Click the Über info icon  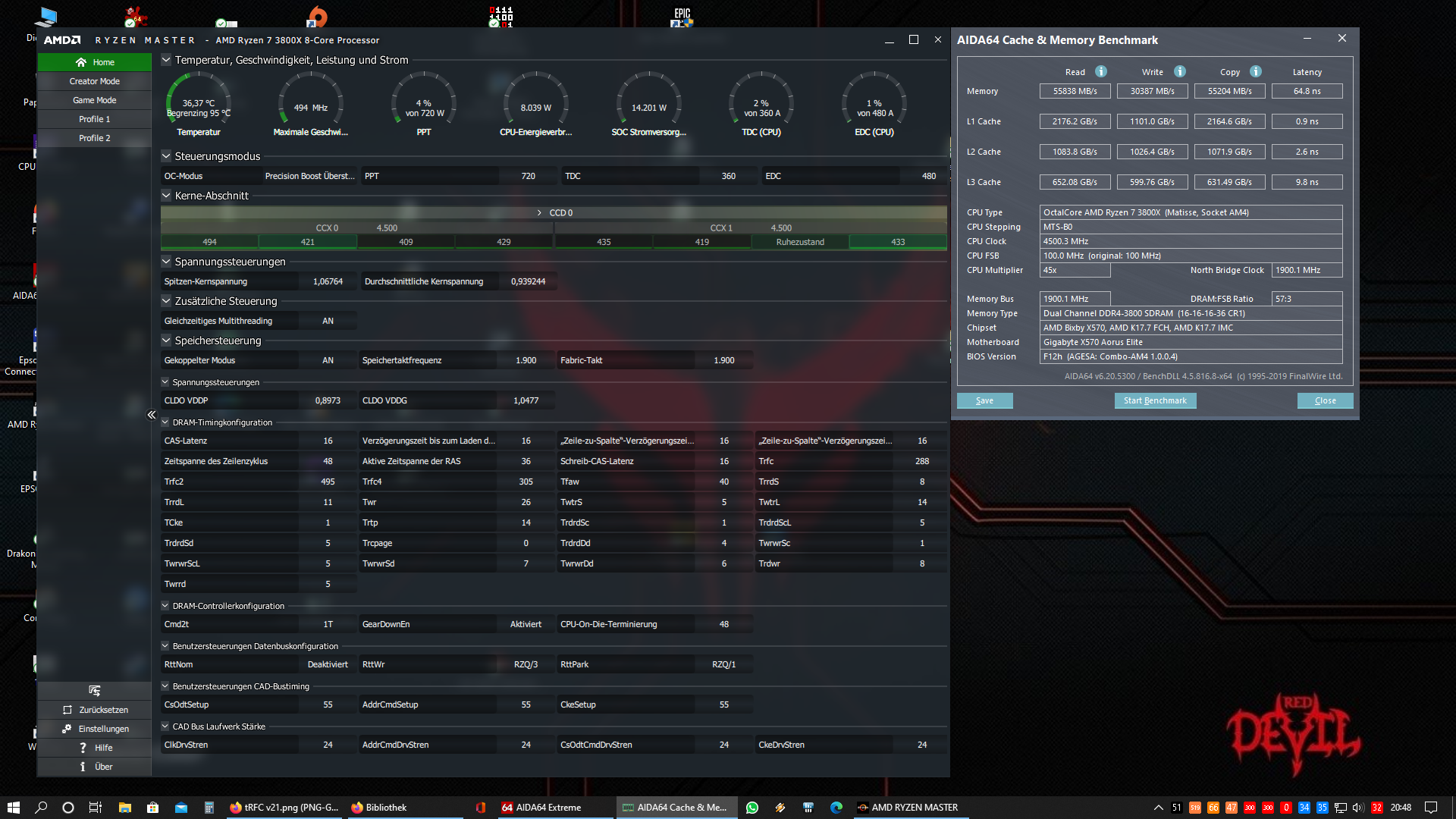(83, 767)
